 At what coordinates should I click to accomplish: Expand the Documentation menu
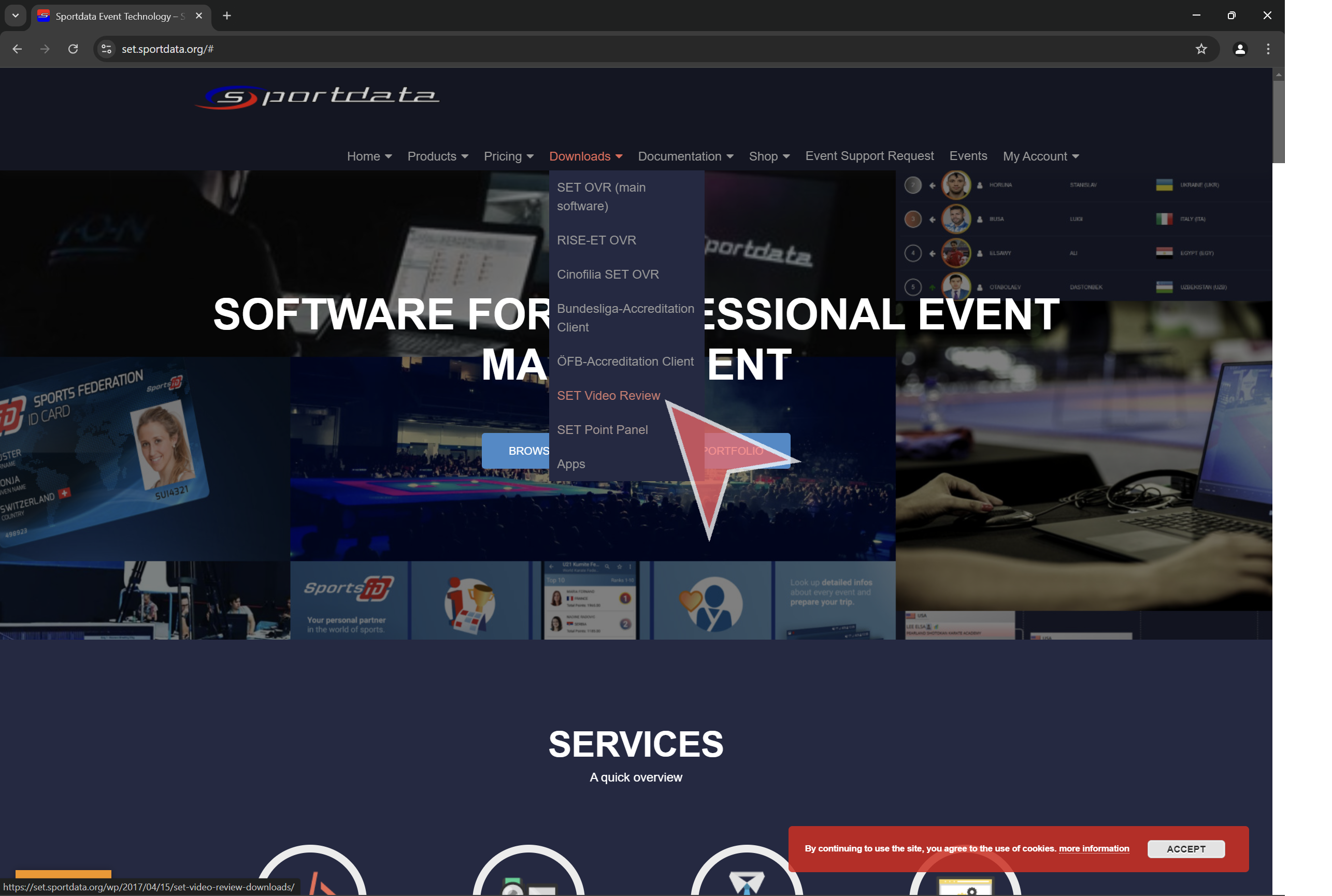click(685, 156)
